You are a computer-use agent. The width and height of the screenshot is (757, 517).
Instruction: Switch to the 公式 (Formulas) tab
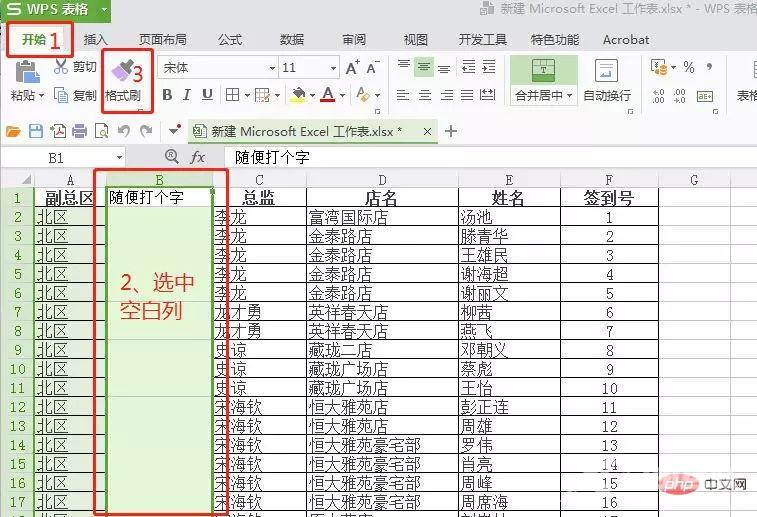(229, 40)
